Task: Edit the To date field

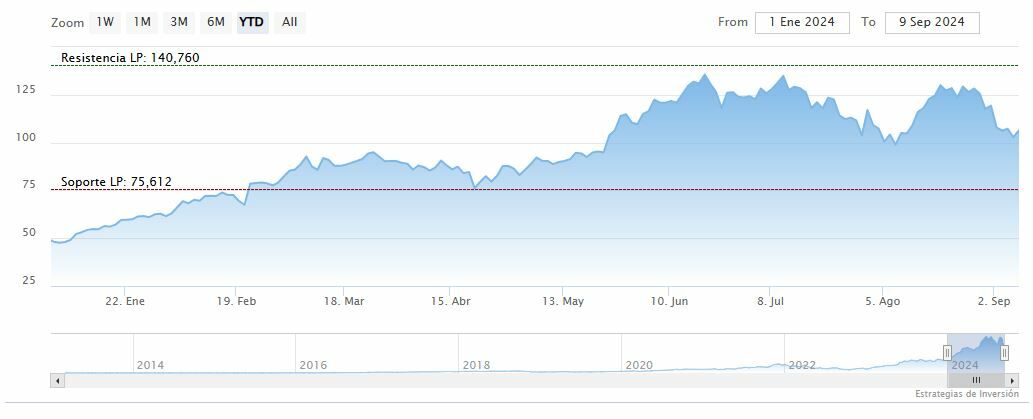Action: (x=933, y=22)
